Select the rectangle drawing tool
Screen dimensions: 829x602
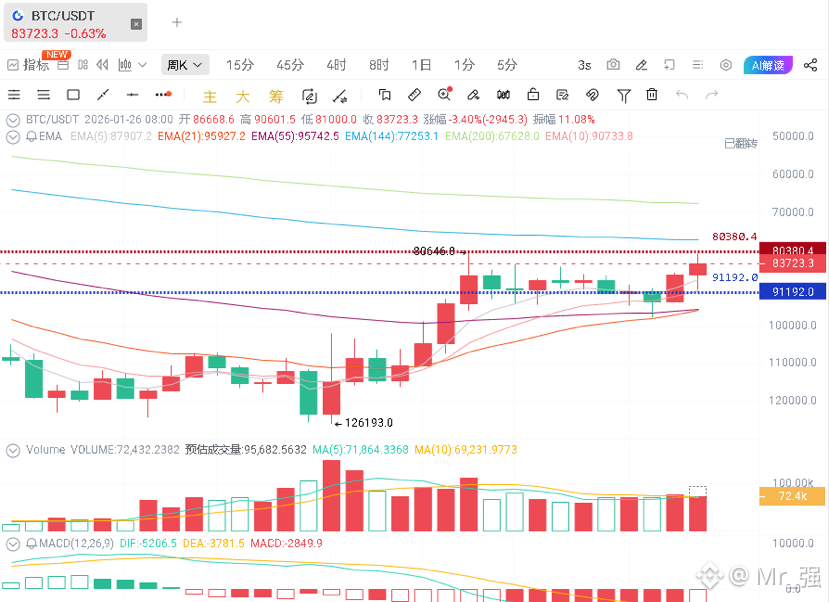[73, 95]
